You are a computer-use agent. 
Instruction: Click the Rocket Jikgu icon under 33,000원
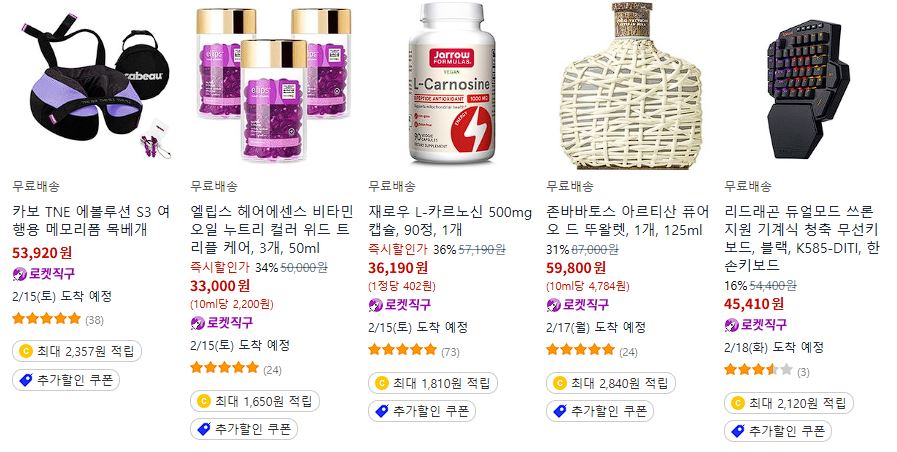coord(198,323)
